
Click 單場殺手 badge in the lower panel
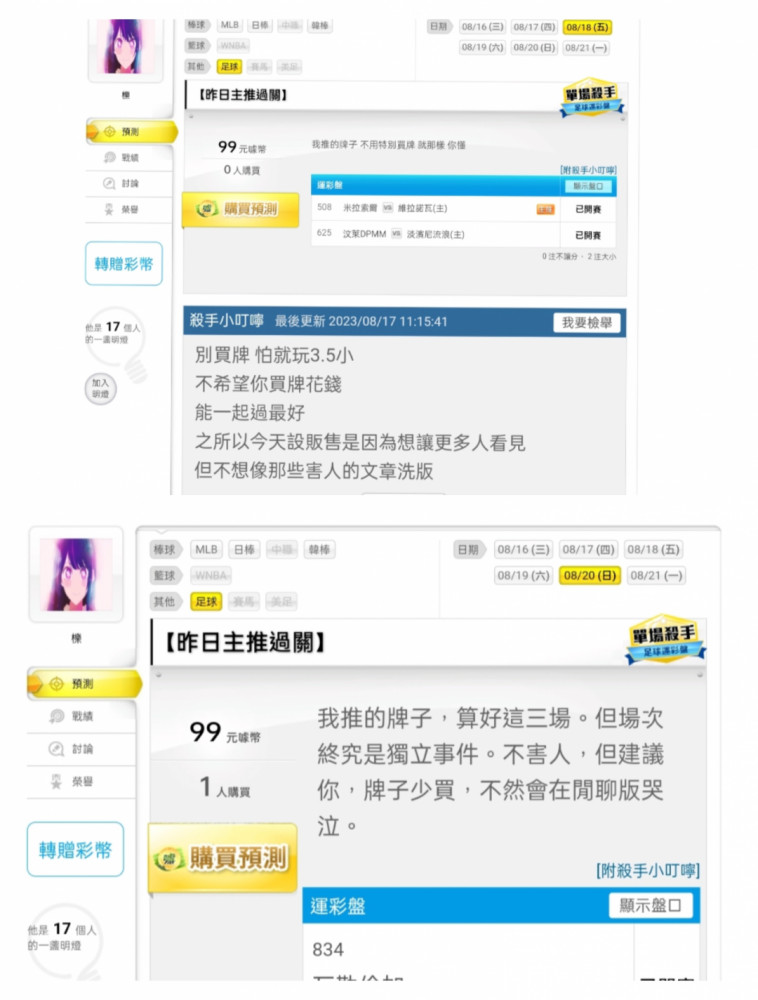click(666, 640)
